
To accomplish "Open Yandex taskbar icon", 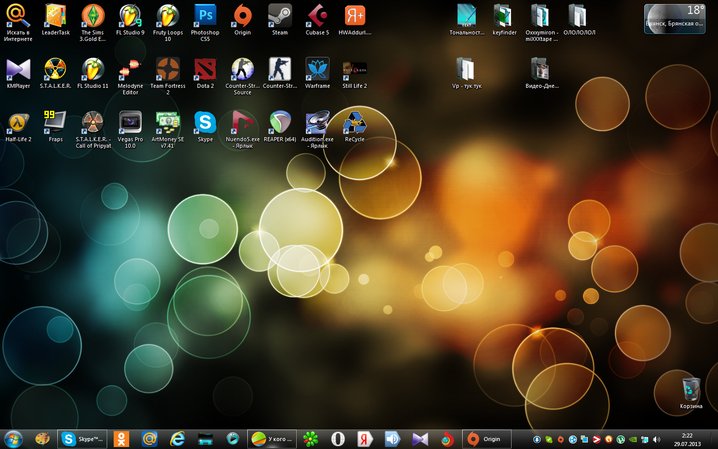I will (365, 439).
